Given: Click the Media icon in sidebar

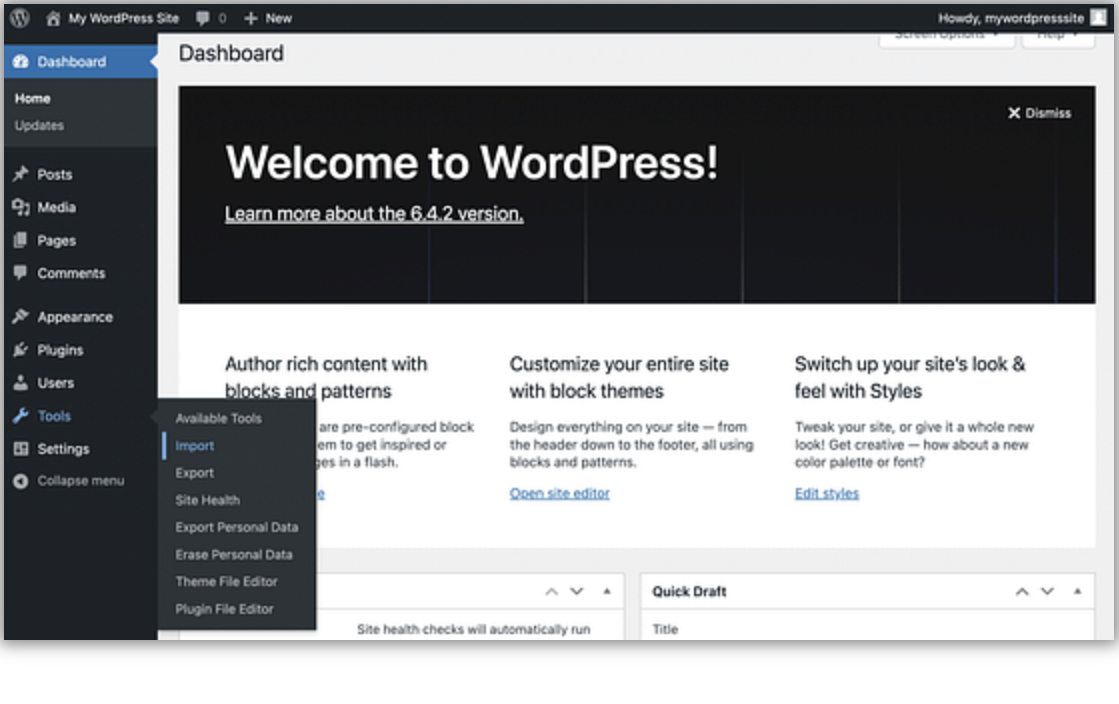Looking at the screenshot, I should coord(21,207).
